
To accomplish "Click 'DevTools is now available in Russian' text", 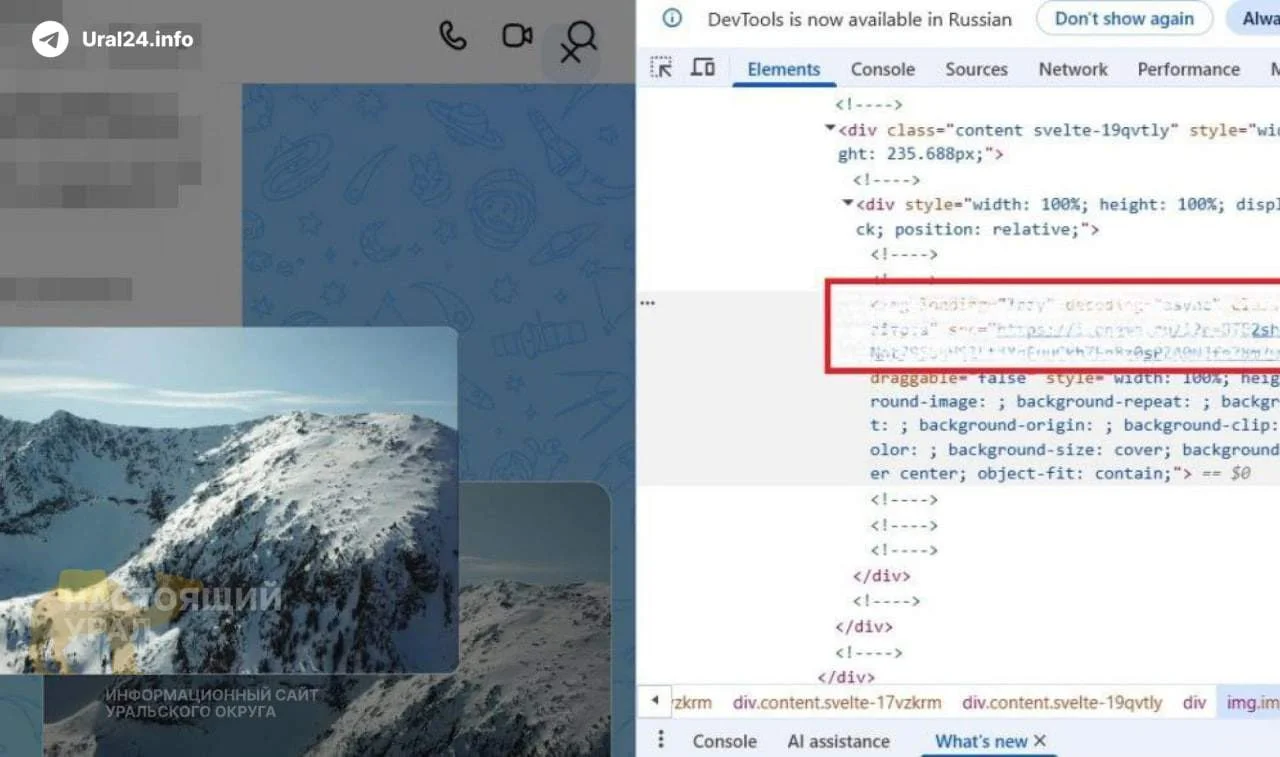I will [x=859, y=19].
